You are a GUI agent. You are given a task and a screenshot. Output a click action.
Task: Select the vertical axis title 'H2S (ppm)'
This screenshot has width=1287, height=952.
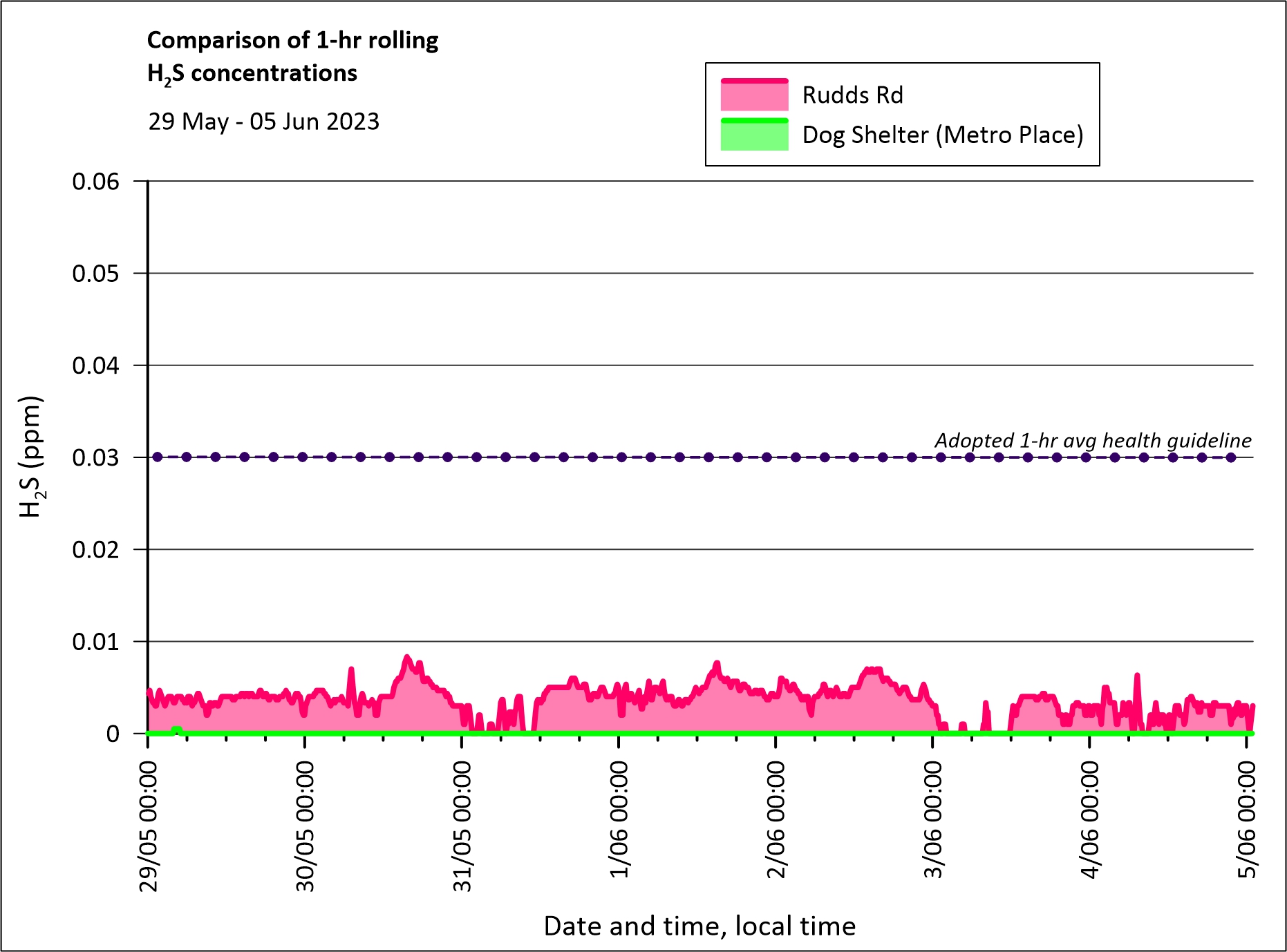coord(31,457)
